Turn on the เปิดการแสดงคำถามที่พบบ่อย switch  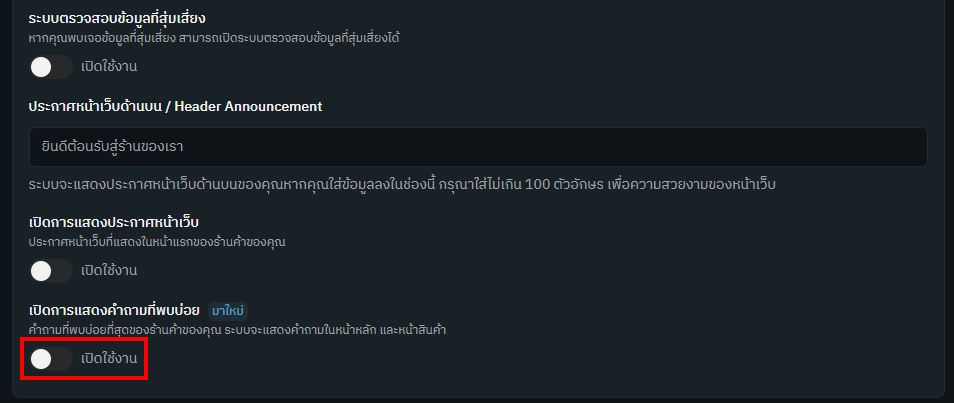(x=50, y=358)
